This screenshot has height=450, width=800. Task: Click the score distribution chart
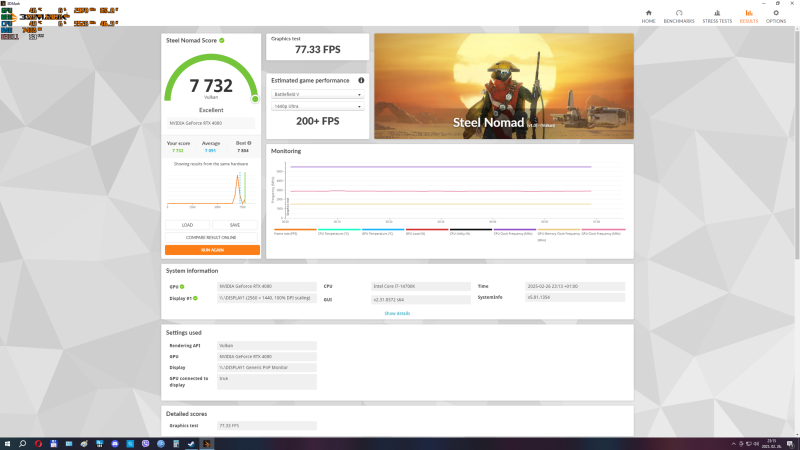211,189
